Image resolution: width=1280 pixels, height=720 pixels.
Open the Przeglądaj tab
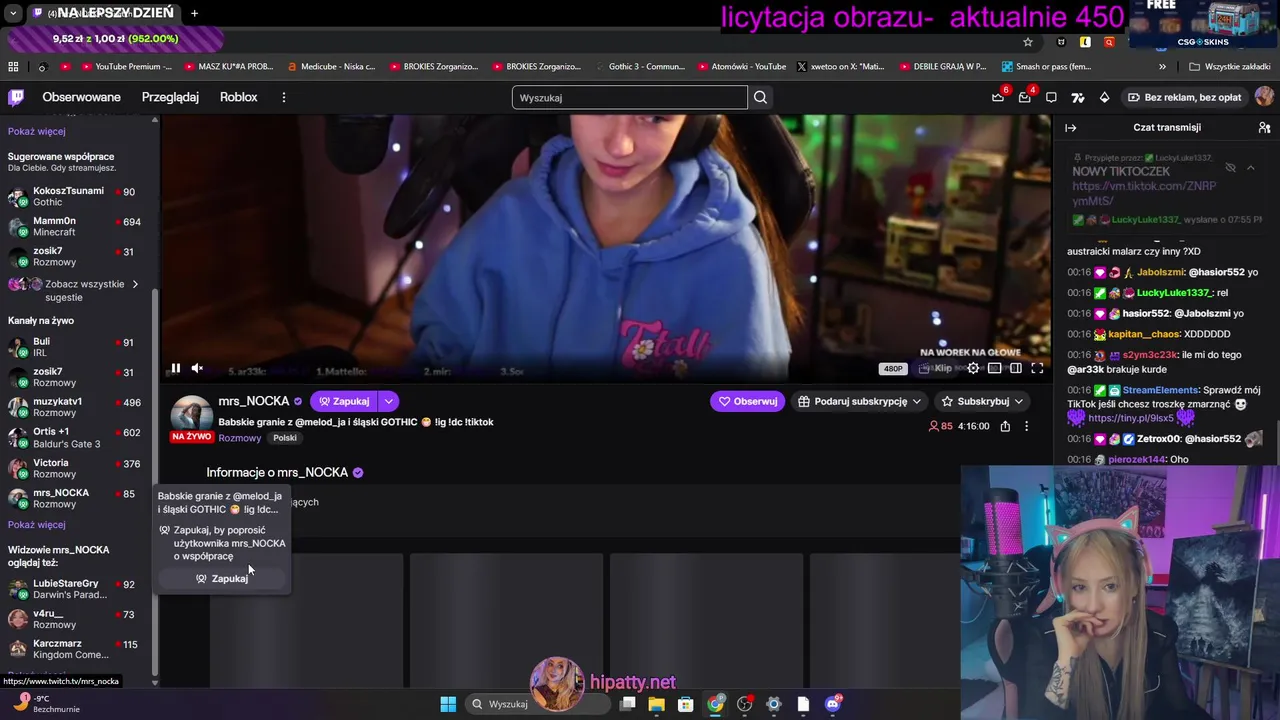pos(170,97)
